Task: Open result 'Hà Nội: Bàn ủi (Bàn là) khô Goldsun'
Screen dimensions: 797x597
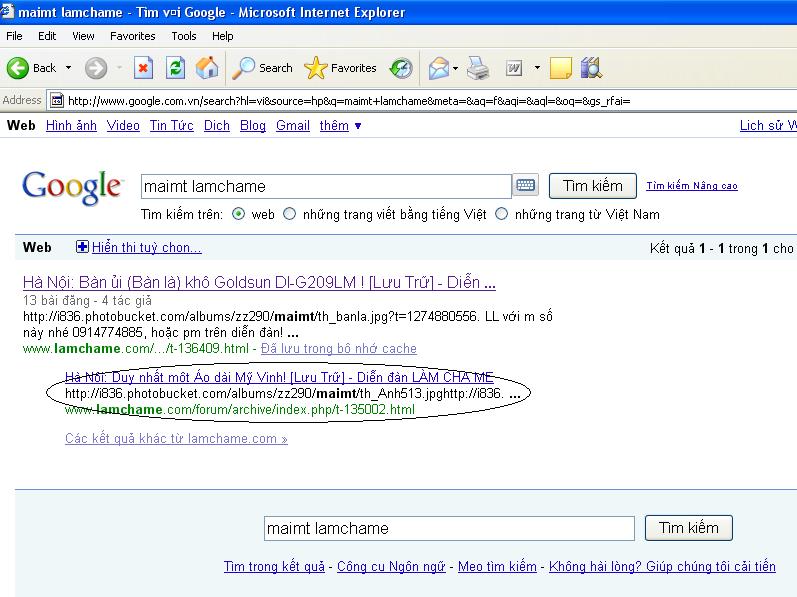Action: [259, 282]
